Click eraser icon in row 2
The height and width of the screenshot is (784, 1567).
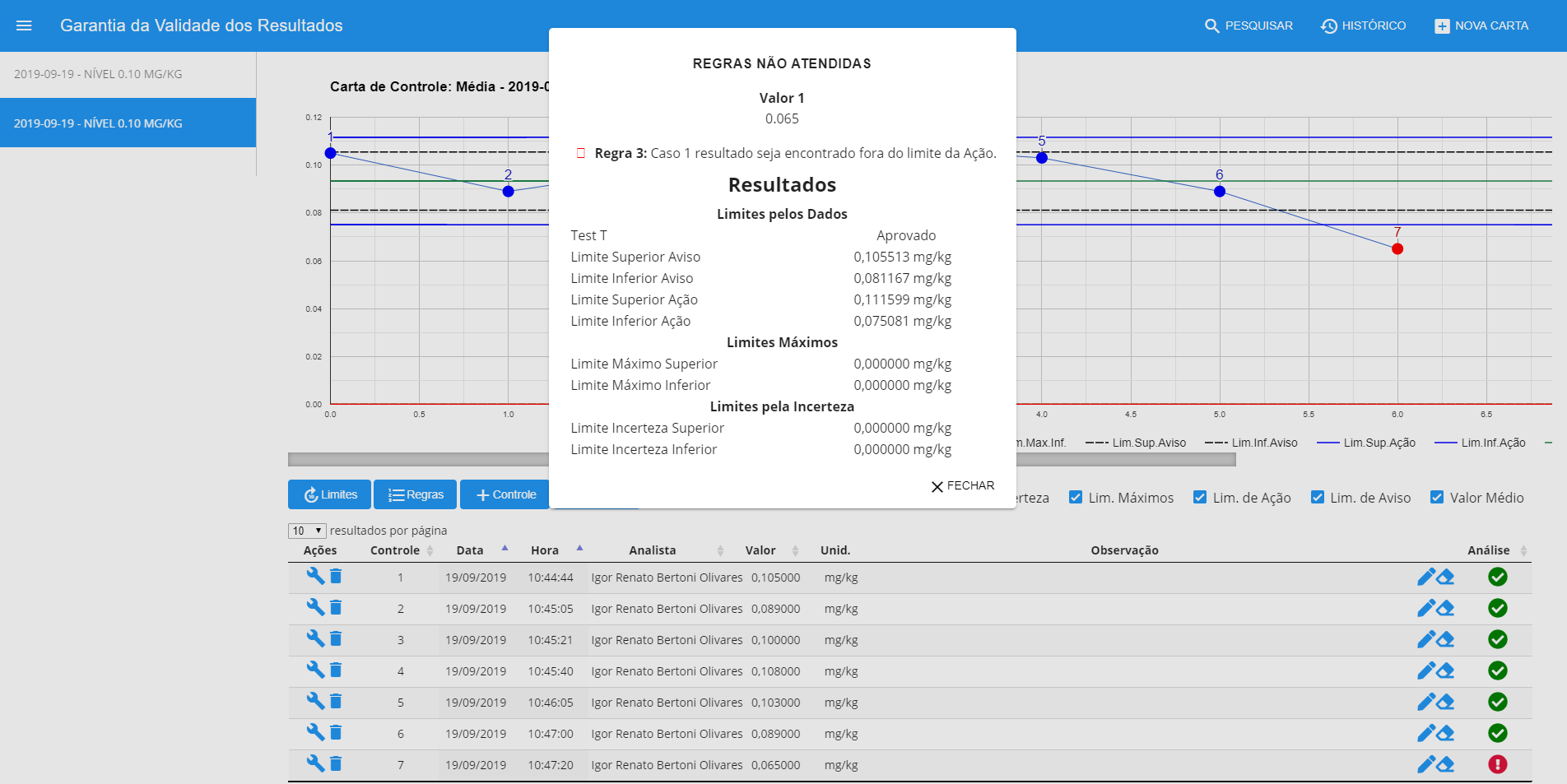(x=1445, y=609)
